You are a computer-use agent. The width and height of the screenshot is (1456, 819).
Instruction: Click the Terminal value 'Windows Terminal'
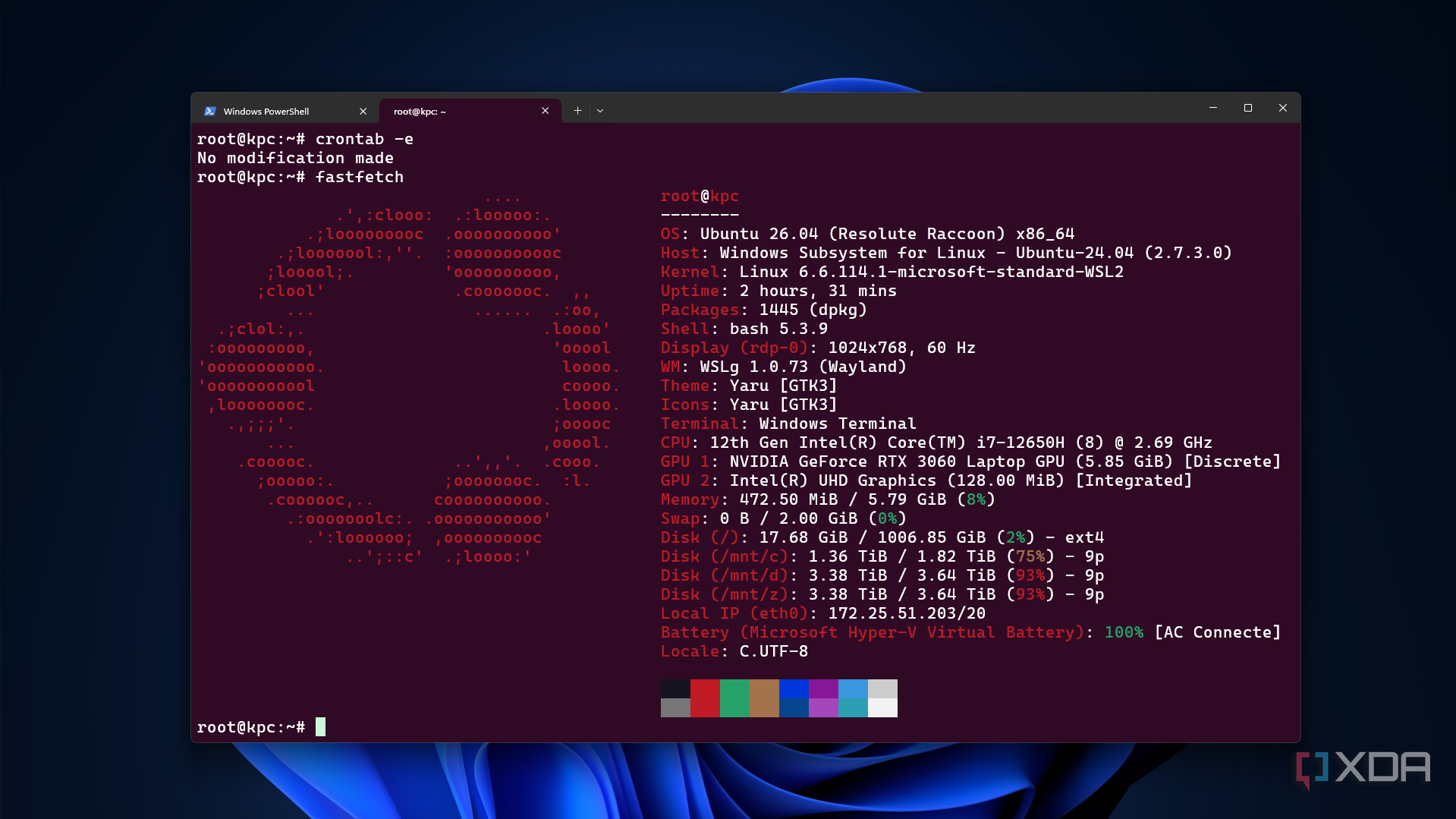tap(838, 424)
